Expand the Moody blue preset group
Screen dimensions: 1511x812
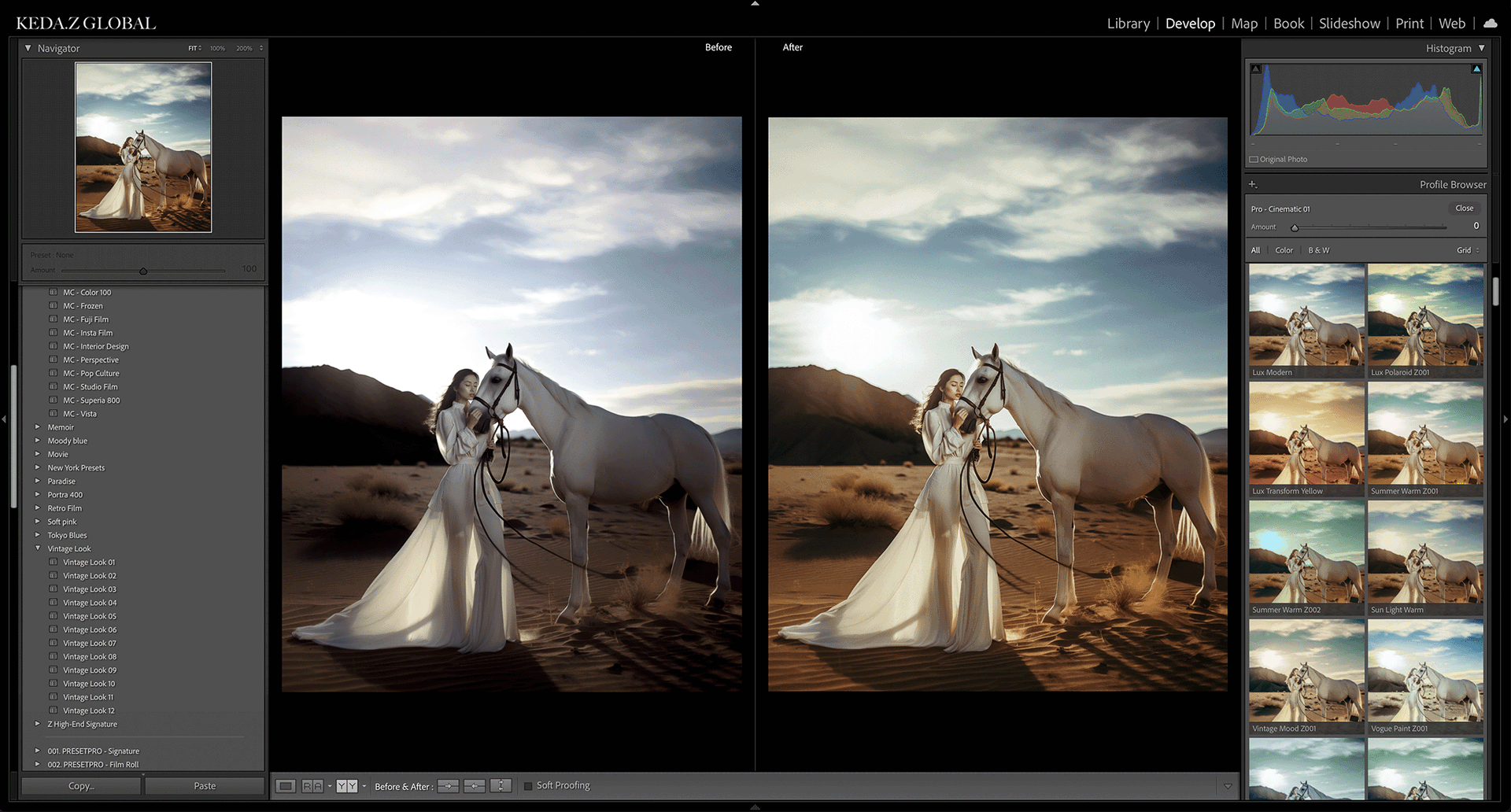(x=38, y=441)
